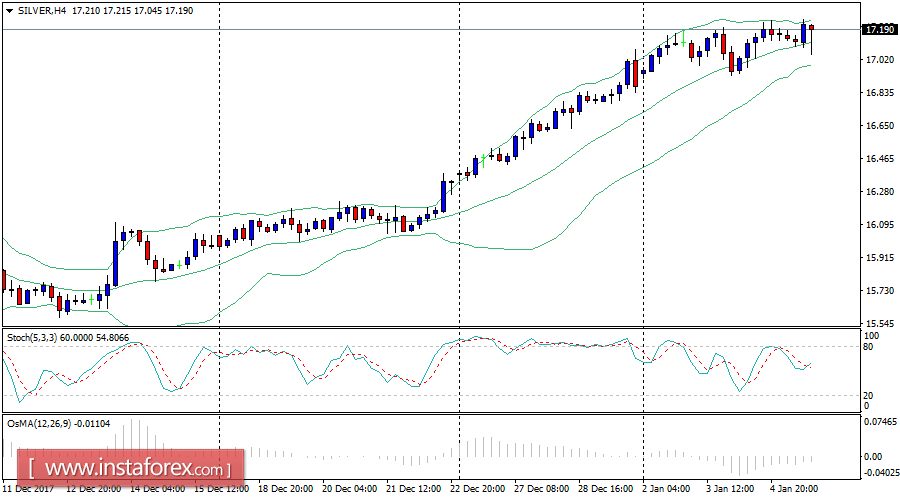Screen dimensions: 900x500
Task: Click the OsMA scale value 0.00
Action: point(873,457)
